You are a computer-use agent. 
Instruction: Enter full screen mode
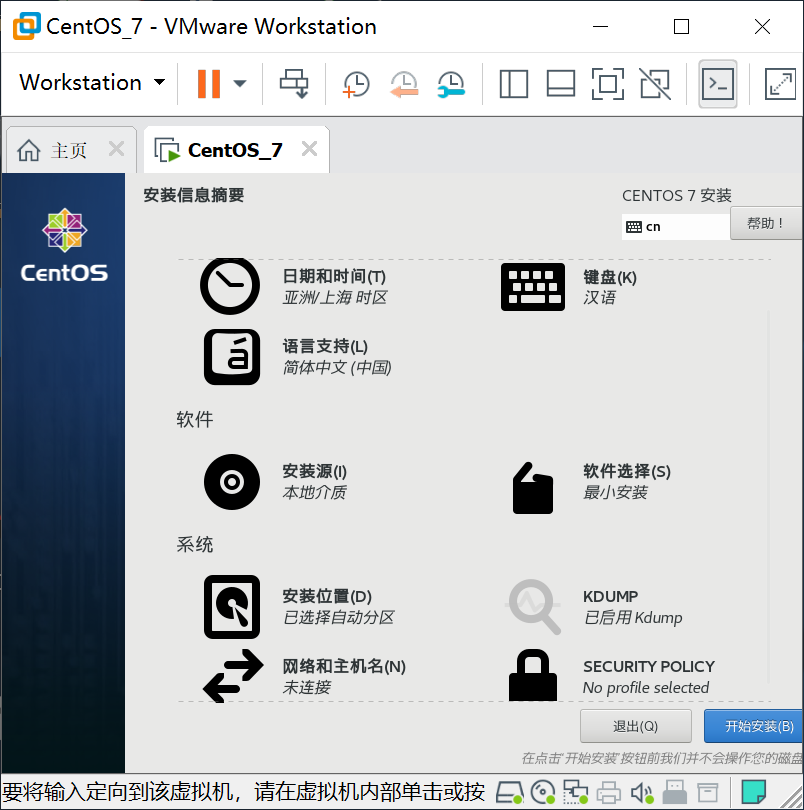coord(608,84)
